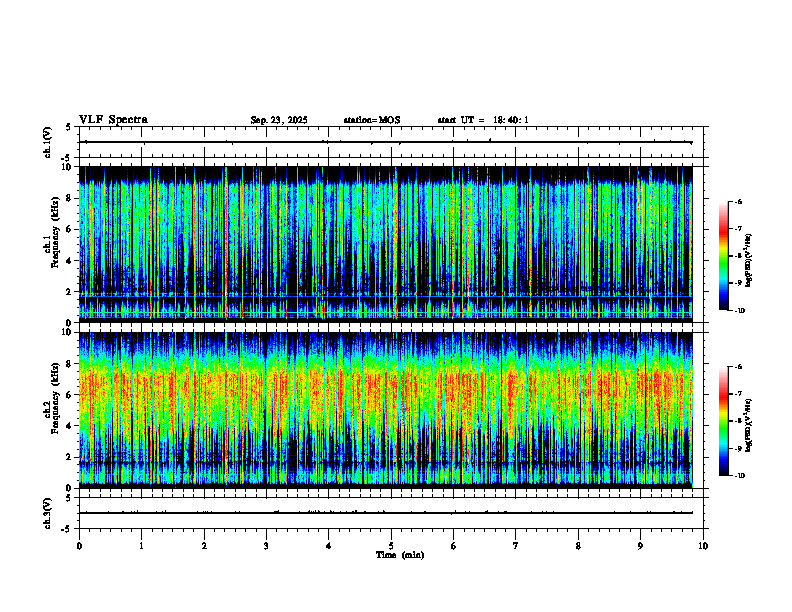Click the "-10" label on ch.1 color bar
The image size is (792, 612).
[x=739, y=311]
